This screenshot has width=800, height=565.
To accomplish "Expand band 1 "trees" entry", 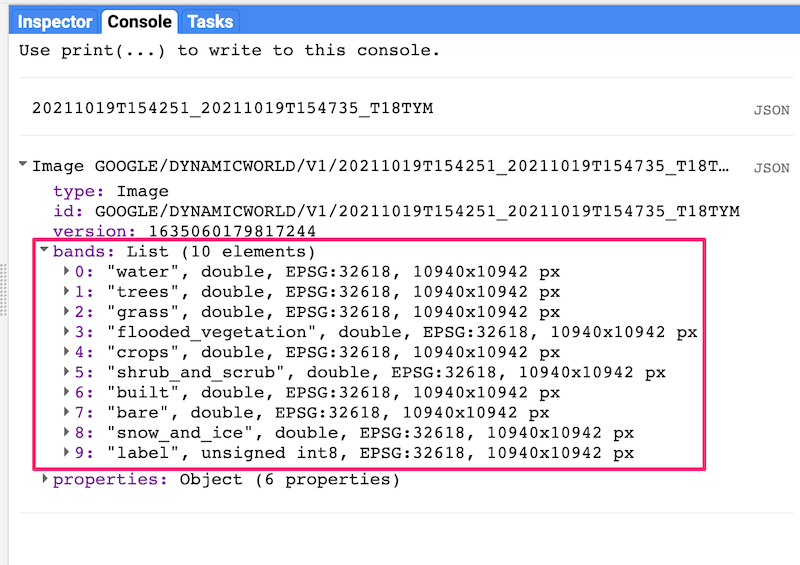I will [67, 291].
